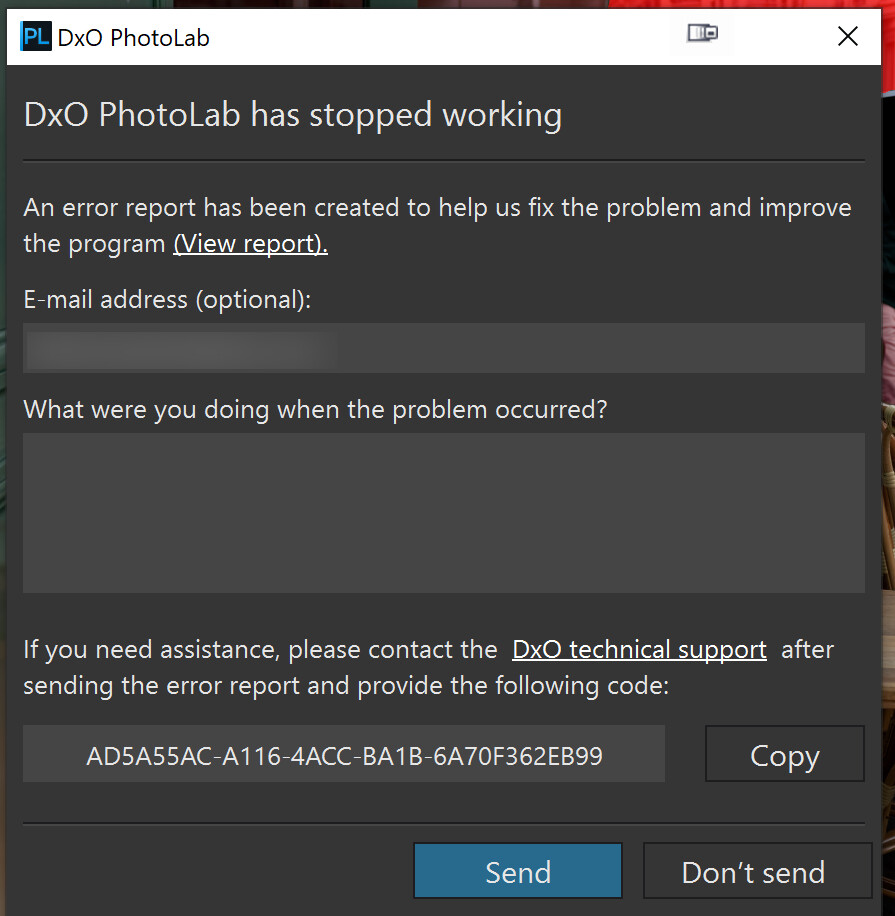The height and width of the screenshot is (916, 895).
Task: Send the error report
Action: pyautogui.click(x=517, y=871)
